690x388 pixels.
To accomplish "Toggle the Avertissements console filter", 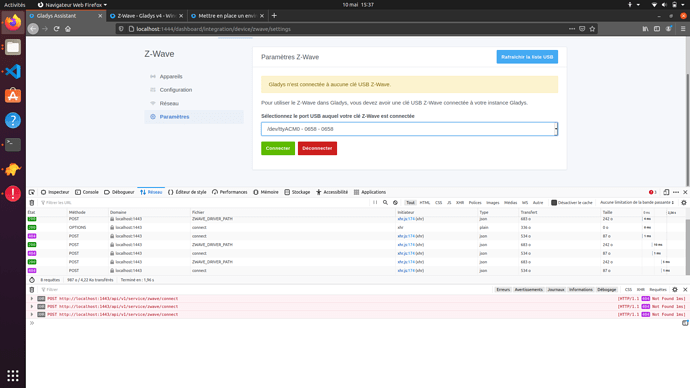I will click(x=529, y=289).
